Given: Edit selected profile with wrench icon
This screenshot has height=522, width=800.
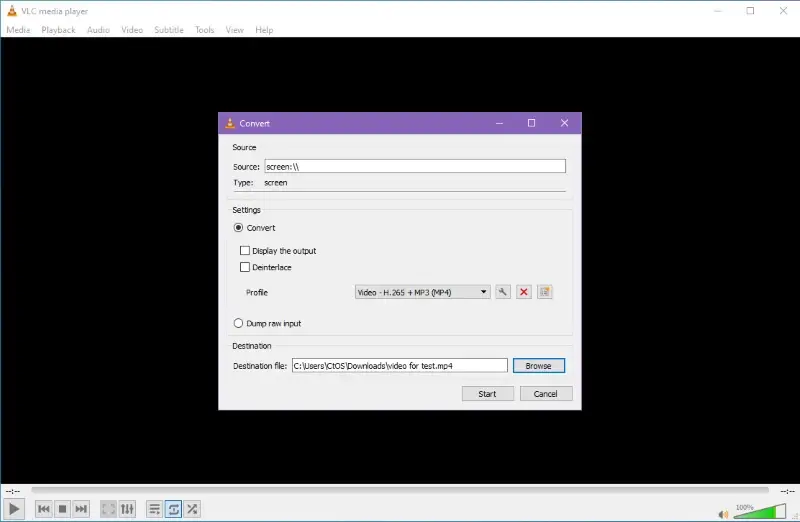Looking at the screenshot, I should [503, 292].
